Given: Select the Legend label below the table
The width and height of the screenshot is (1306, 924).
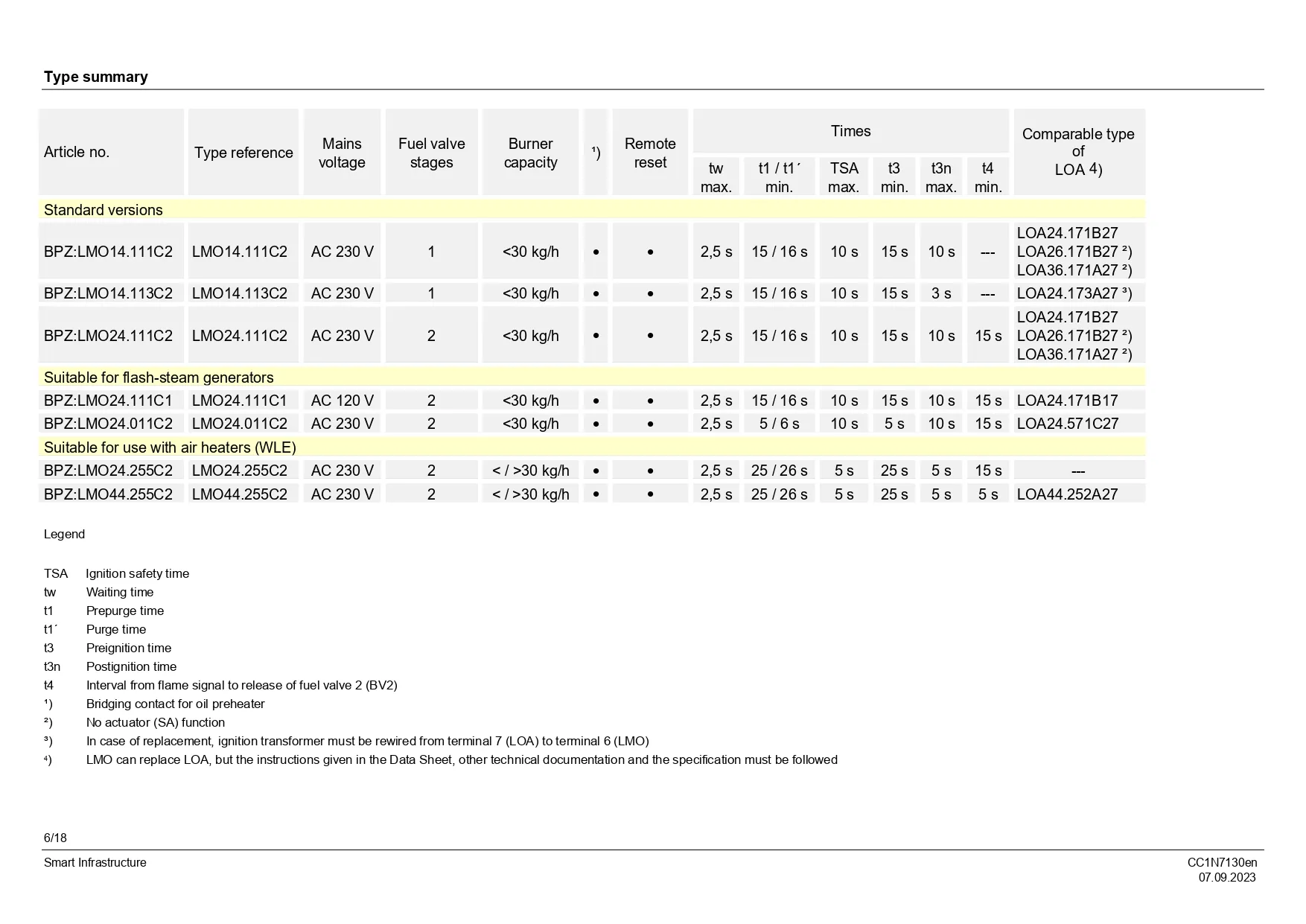Looking at the screenshot, I should click(x=64, y=534).
